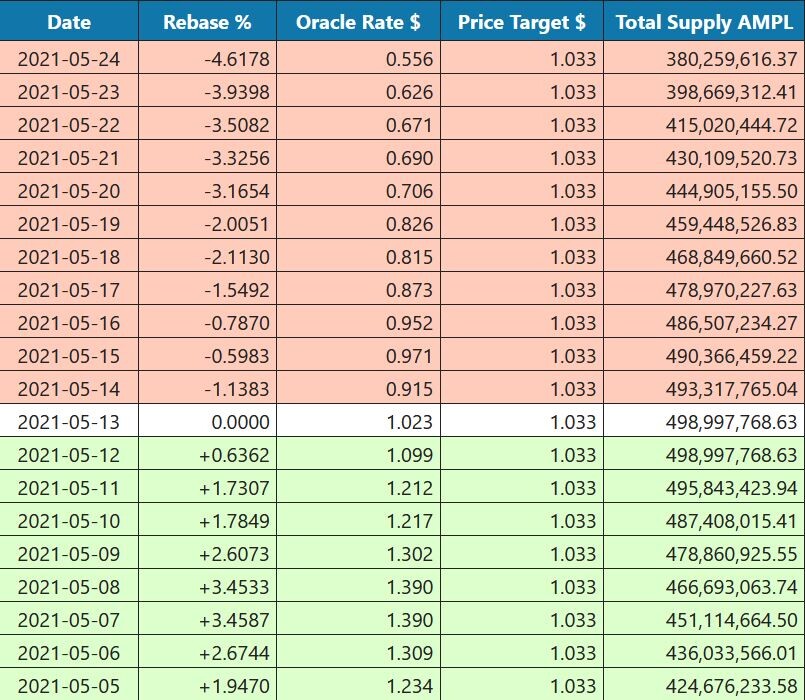Select date cell 2021-05-08
The width and height of the screenshot is (805, 700).
point(69,587)
